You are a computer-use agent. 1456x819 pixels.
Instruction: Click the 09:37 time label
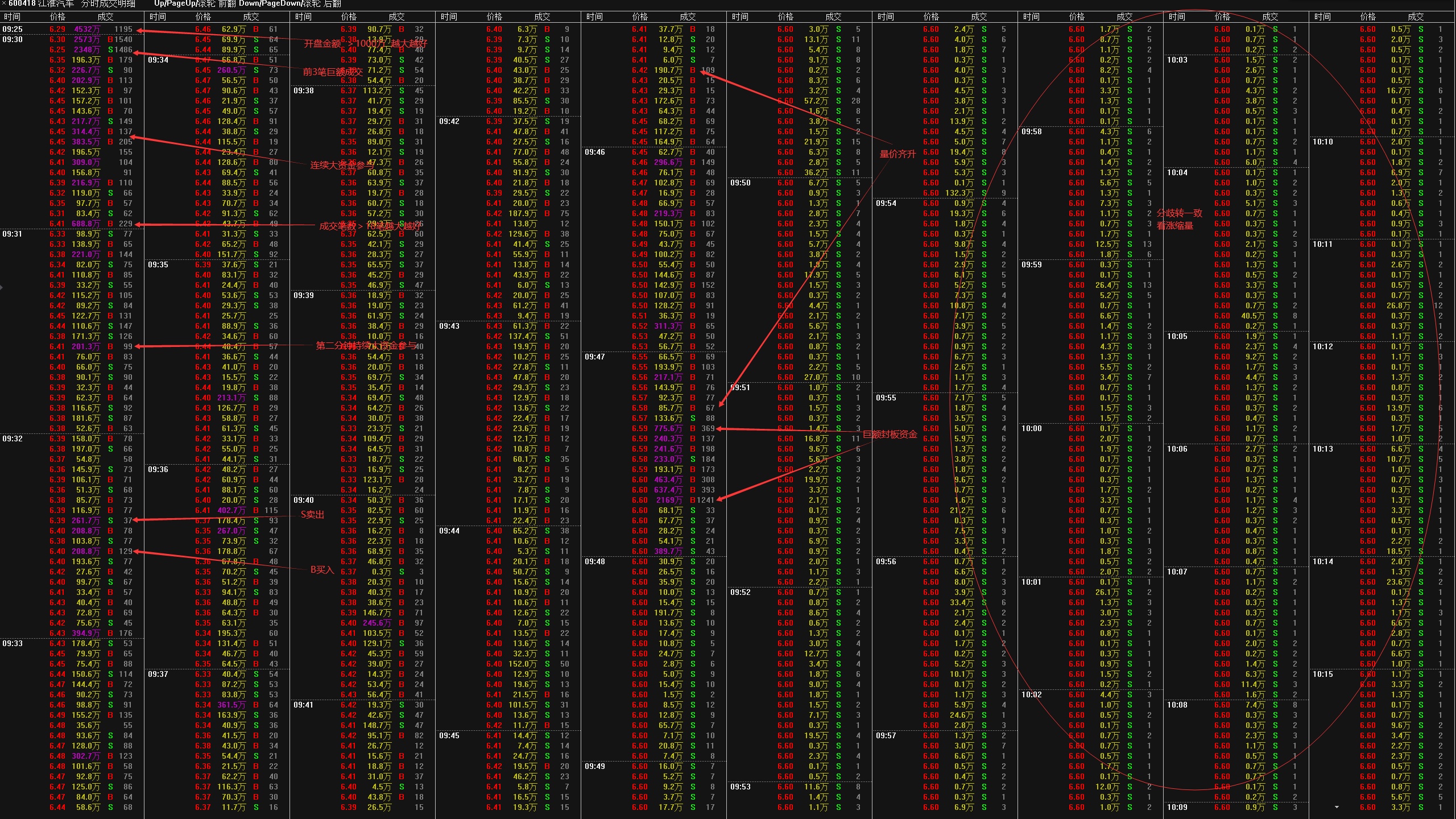[158, 674]
